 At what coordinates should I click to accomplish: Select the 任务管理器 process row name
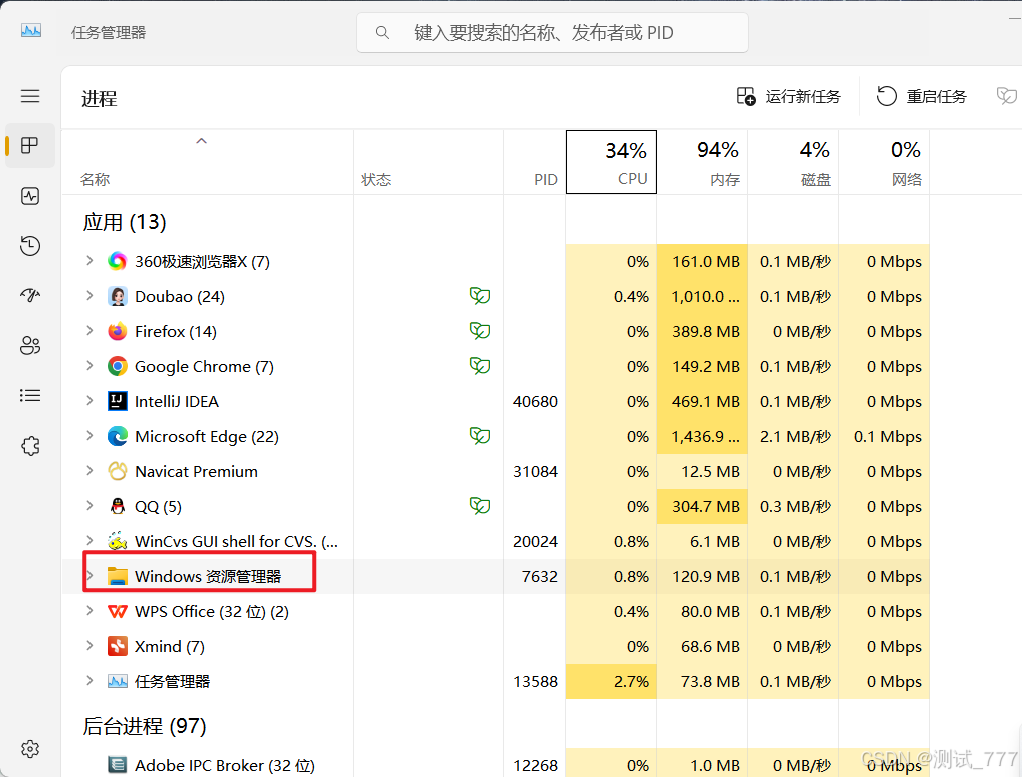click(x=172, y=681)
